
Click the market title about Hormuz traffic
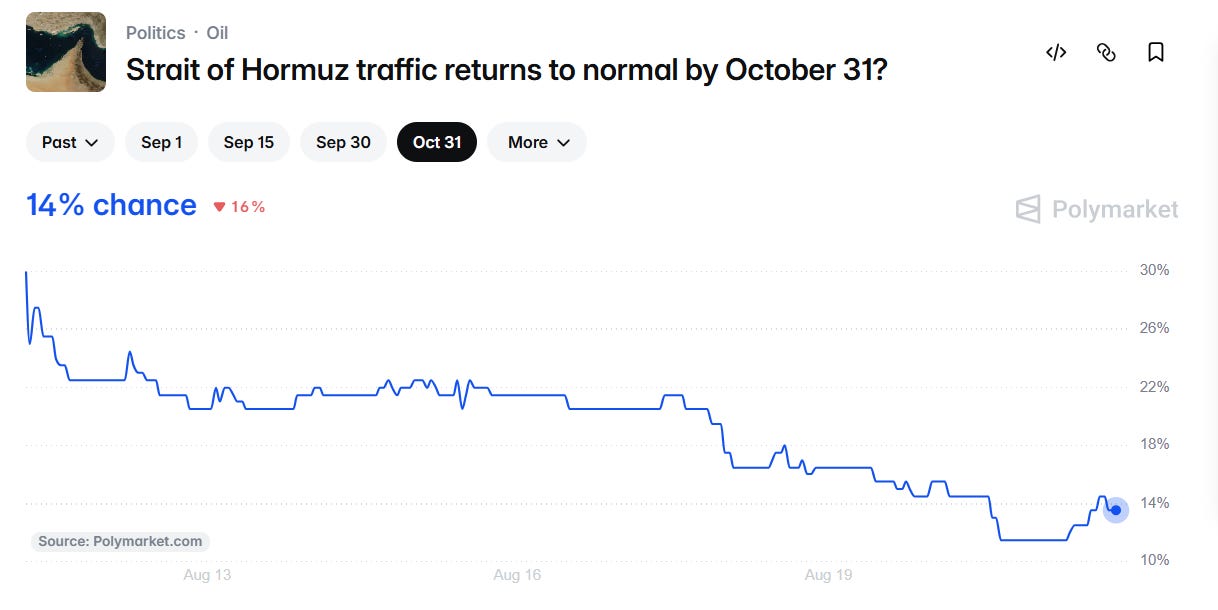pyautogui.click(x=507, y=70)
